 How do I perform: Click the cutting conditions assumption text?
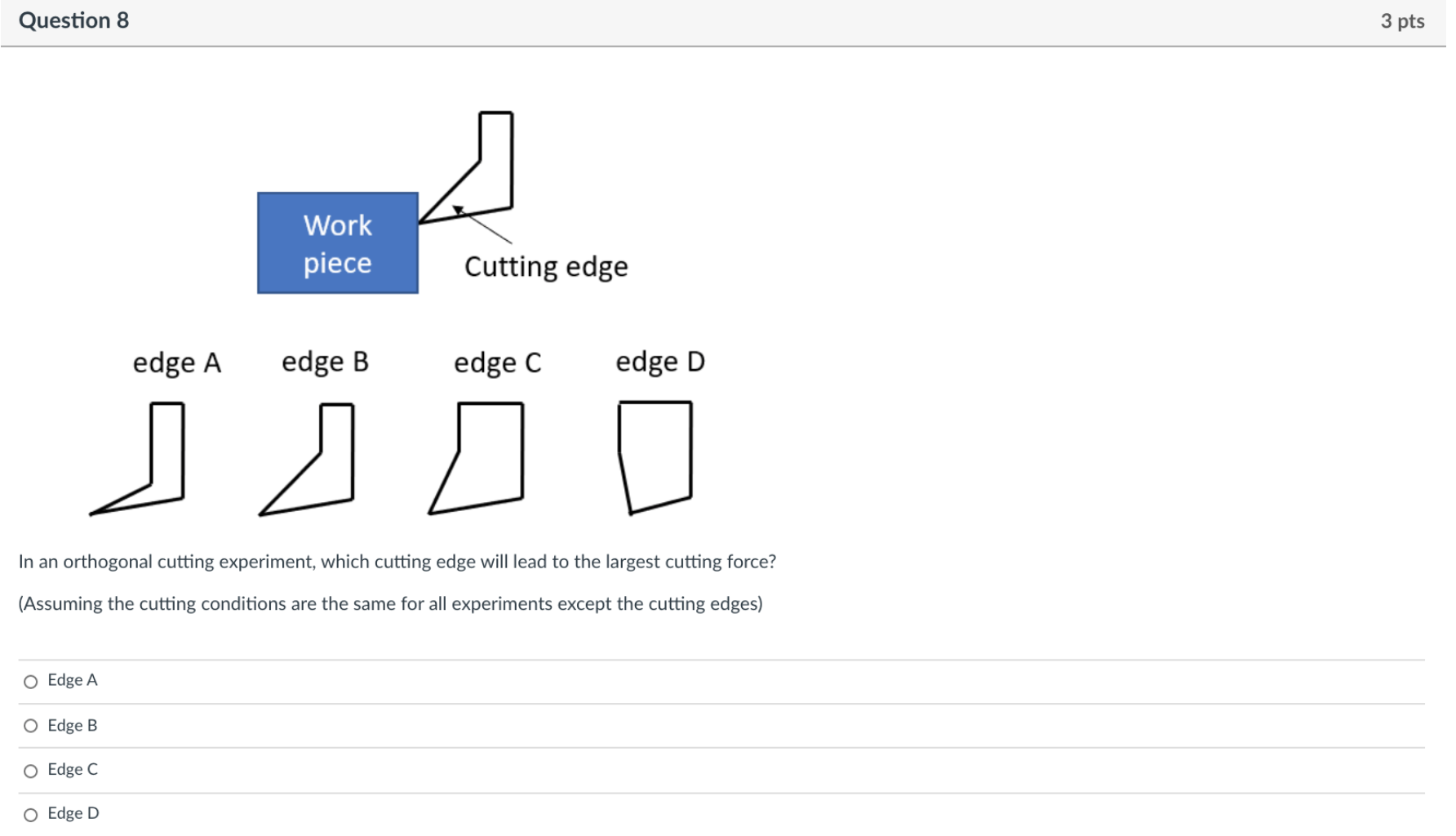click(x=390, y=604)
